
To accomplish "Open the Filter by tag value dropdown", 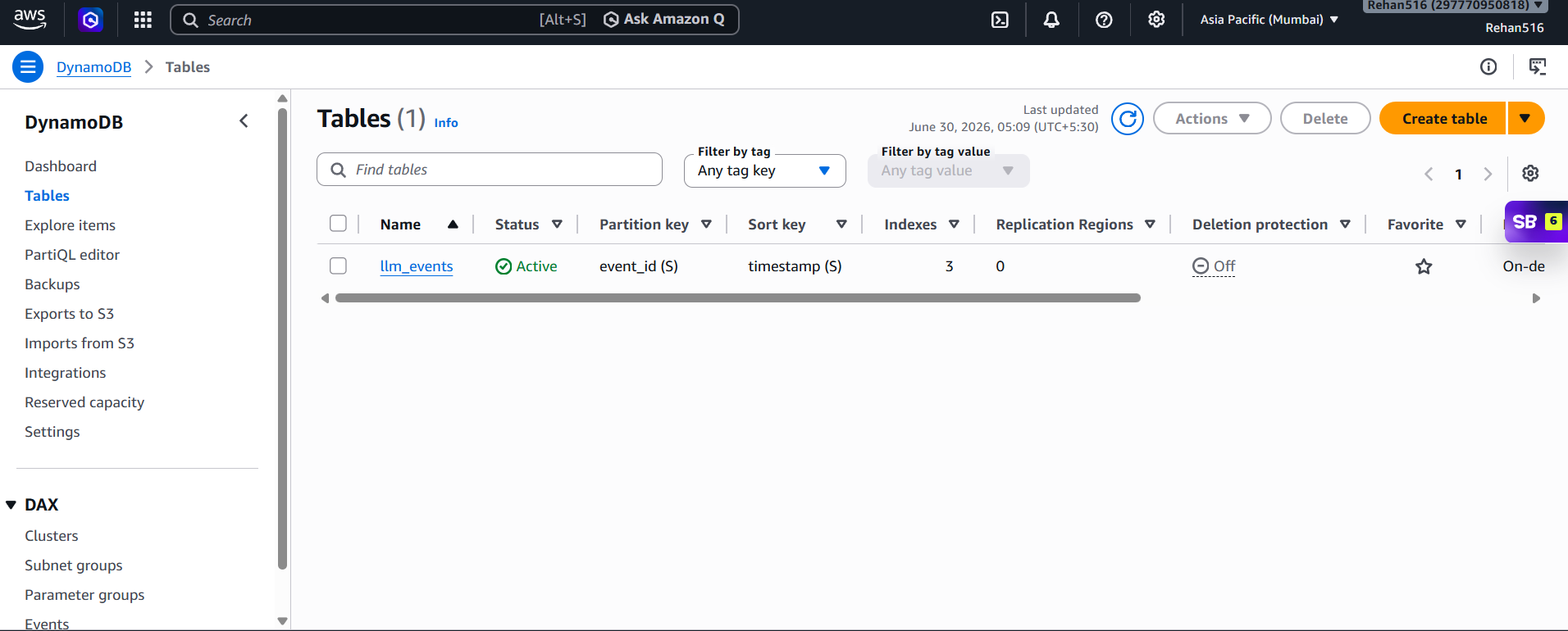I will [x=949, y=170].
